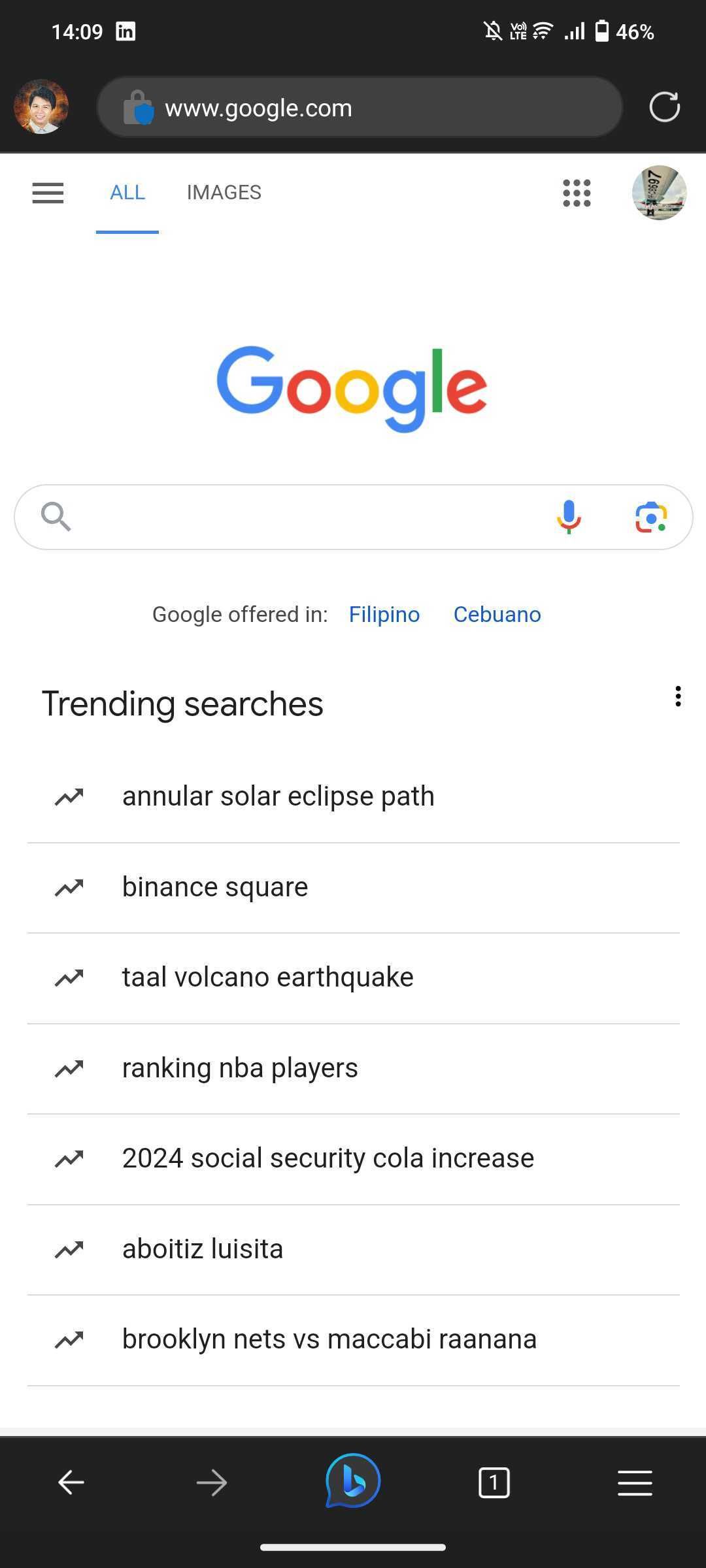Viewport: 706px width, 1568px height.
Task: Open the Google hamburger menu
Action: (x=48, y=193)
